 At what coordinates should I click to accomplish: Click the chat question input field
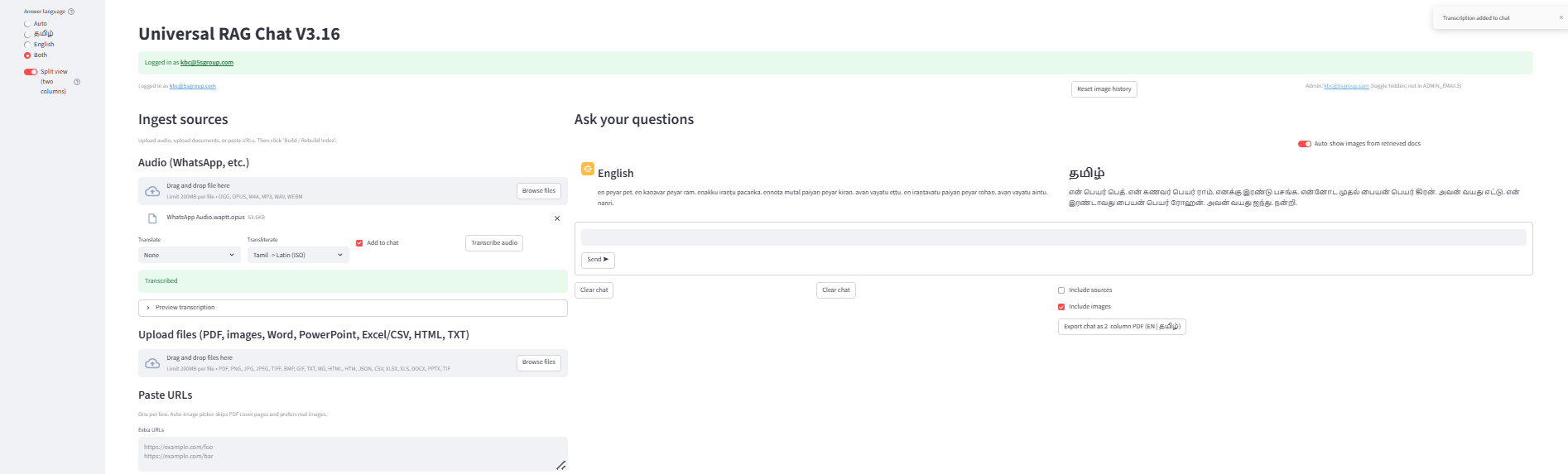1053,238
